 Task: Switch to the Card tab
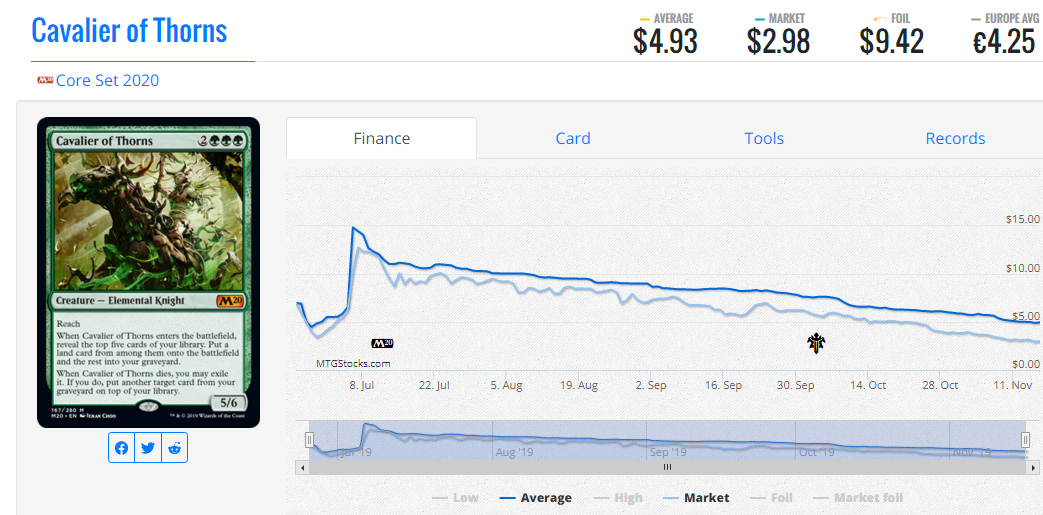point(573,138)
